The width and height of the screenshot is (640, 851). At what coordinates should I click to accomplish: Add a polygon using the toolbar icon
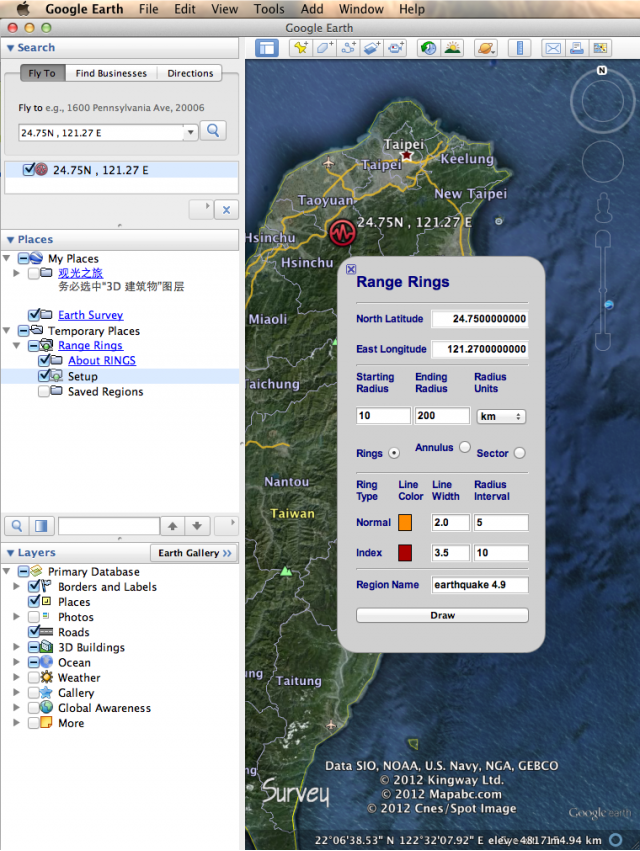(x=324, y=48)
